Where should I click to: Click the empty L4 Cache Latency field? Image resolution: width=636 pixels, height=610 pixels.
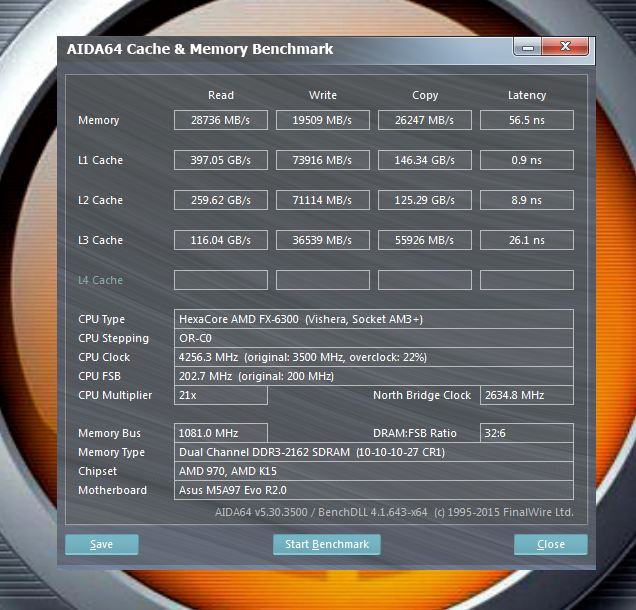(x=526, y=280)
